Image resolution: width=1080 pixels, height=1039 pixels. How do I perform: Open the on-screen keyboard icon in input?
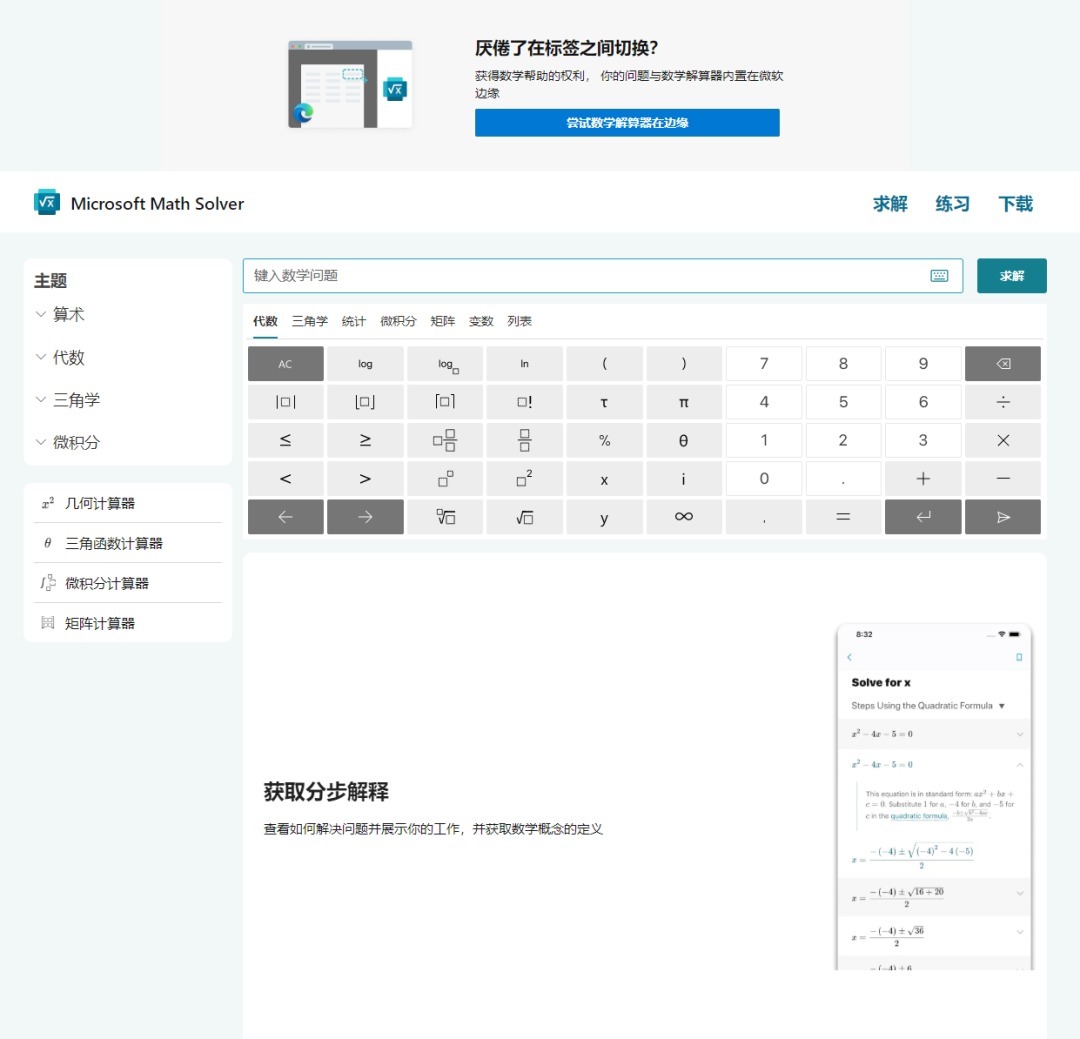(939, 276)
